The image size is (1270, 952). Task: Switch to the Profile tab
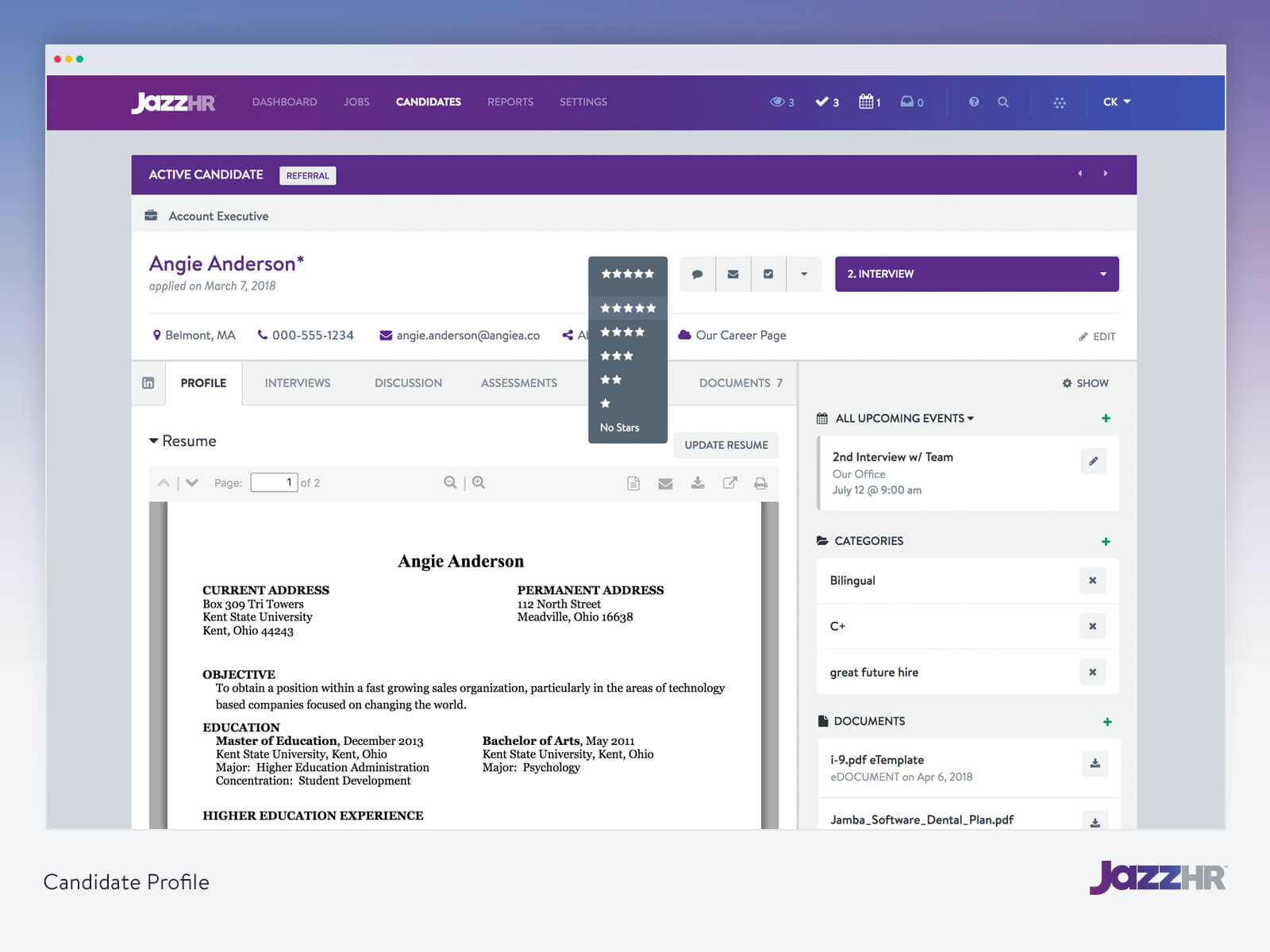[203, 383]
